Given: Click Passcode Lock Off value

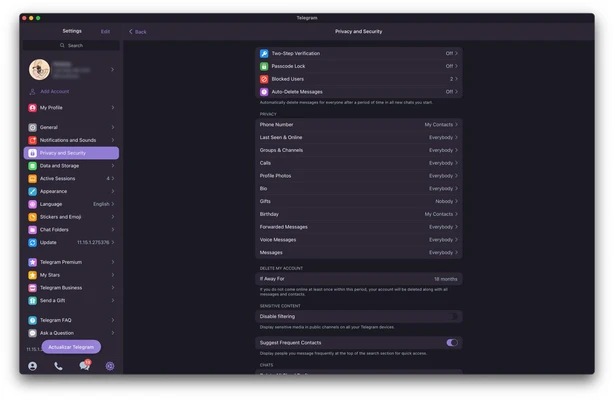Looking at the screenshot, I should pos(449,67).
